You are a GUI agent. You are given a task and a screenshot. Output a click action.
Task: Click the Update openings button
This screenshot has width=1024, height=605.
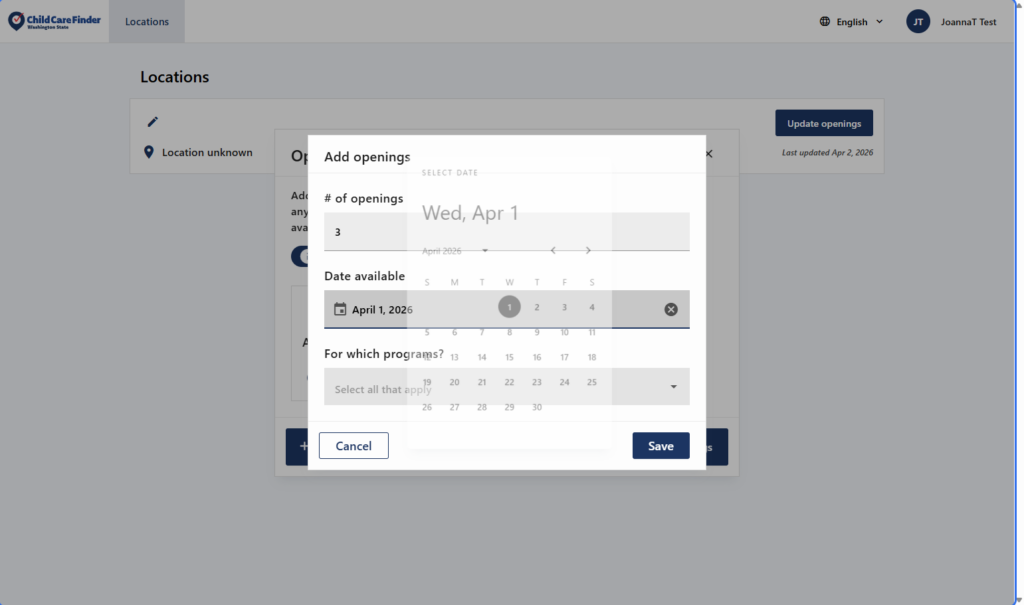823,123
